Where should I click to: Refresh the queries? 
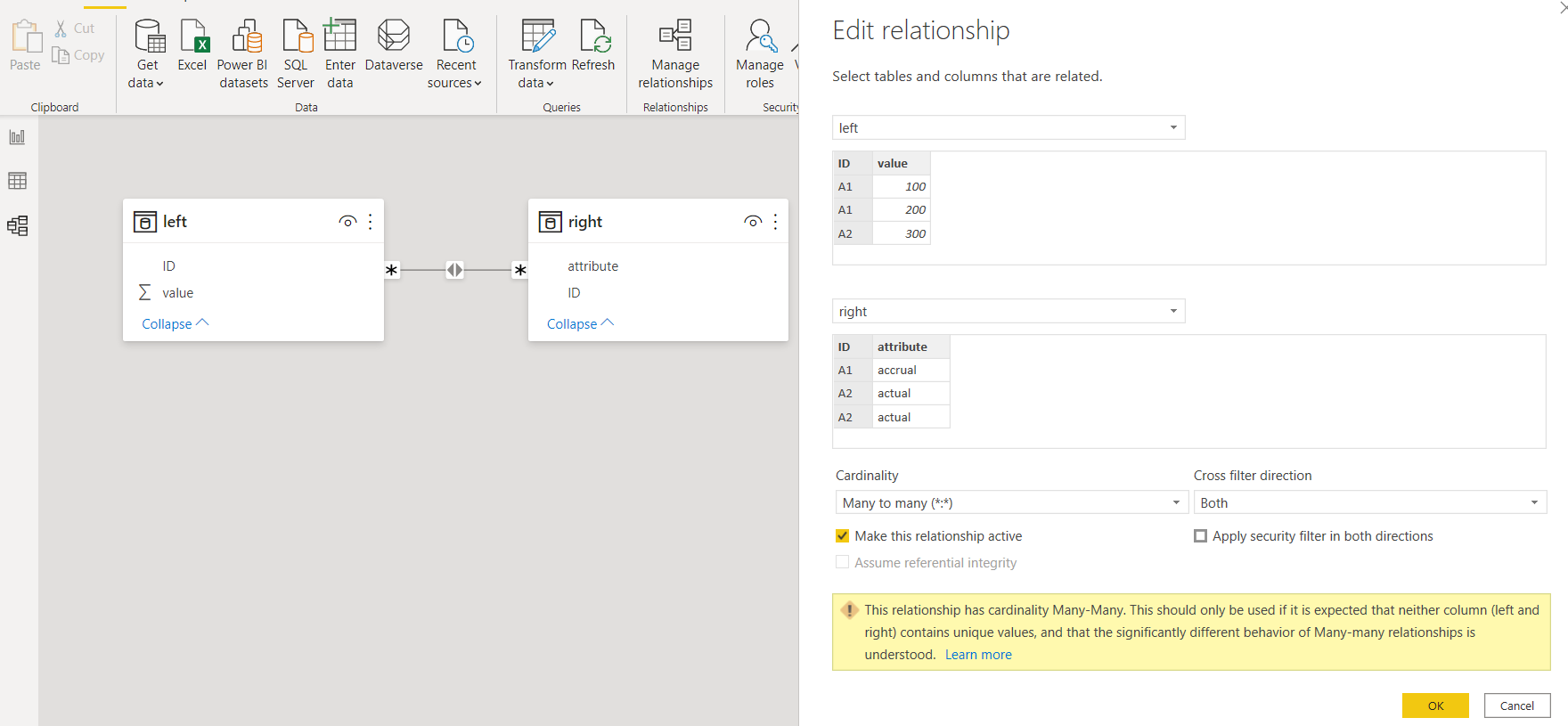pyautogui.click(x=593, y=36)
